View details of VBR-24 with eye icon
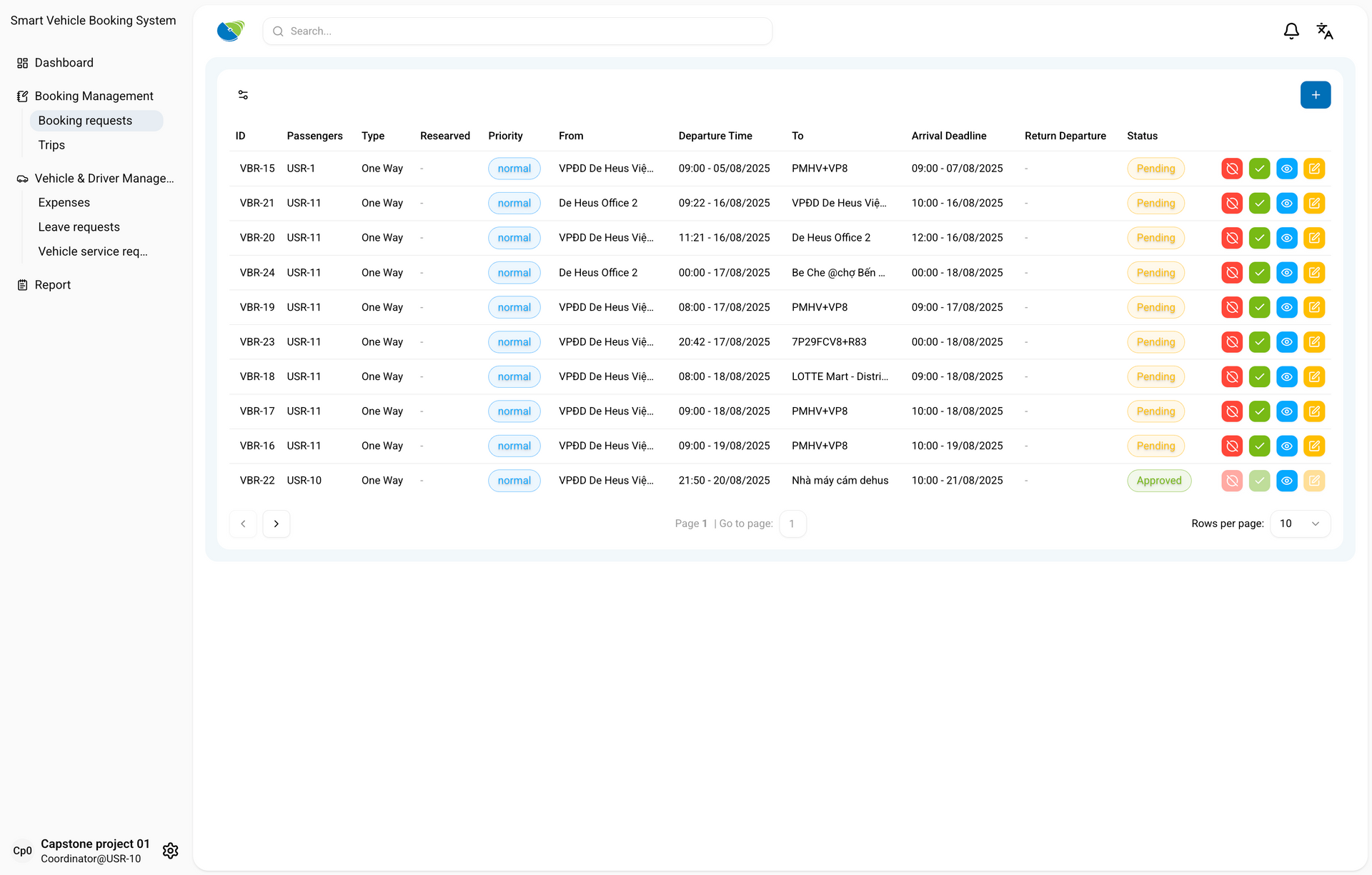This screenshot has width=1372, height=875. point(1286,273)
